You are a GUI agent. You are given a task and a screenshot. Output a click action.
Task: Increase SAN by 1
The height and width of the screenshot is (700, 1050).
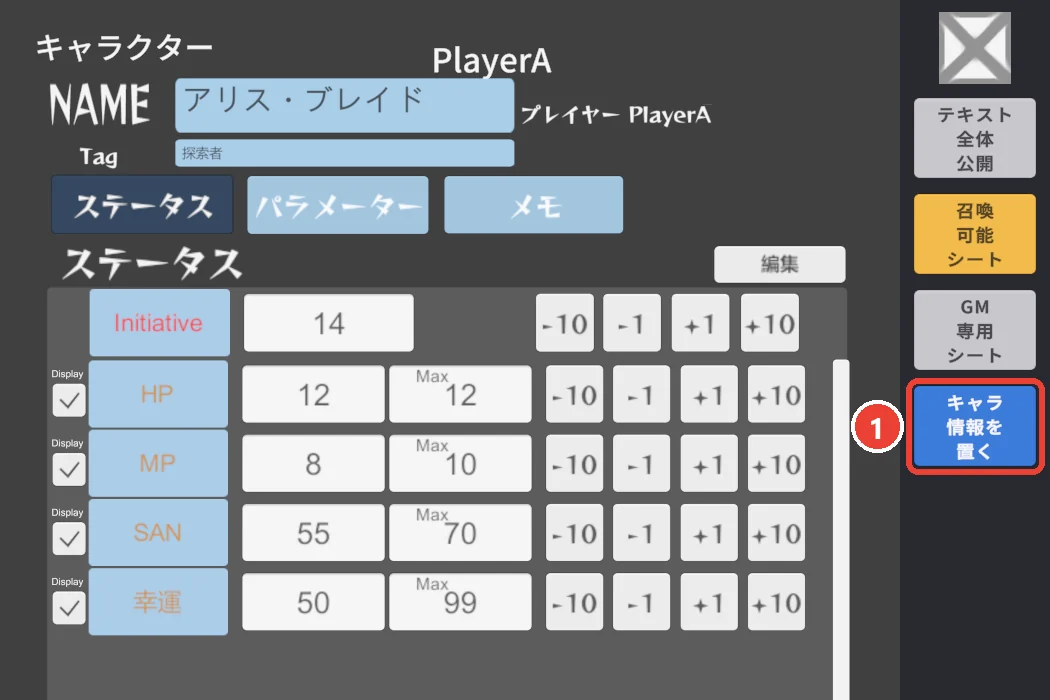709,533
